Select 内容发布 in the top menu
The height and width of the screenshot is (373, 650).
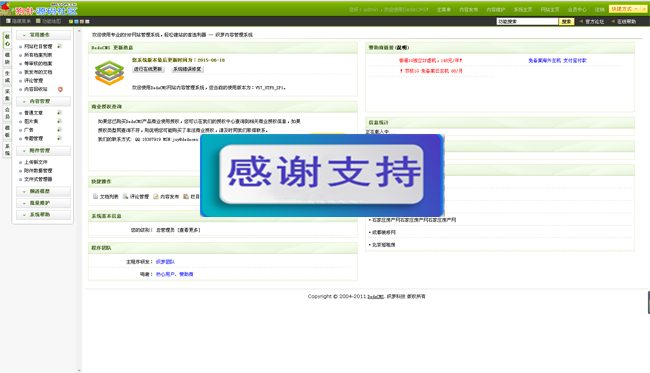click(x=468, y=9)
